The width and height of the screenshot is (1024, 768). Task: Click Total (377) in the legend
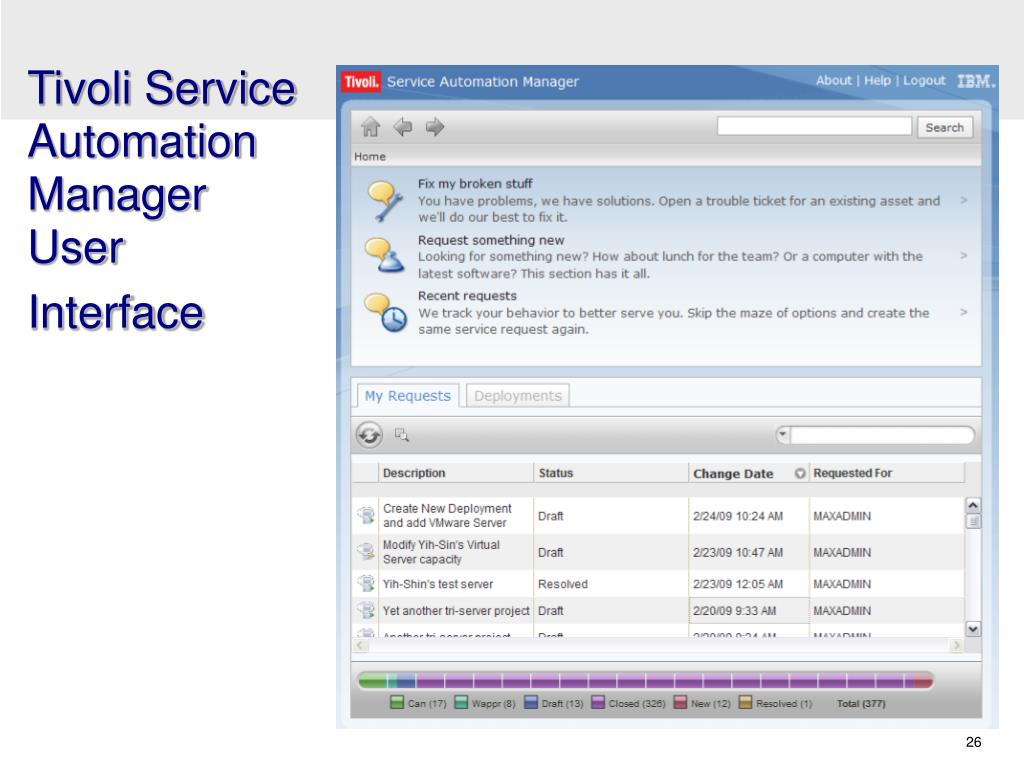click(x=861, y=703)
